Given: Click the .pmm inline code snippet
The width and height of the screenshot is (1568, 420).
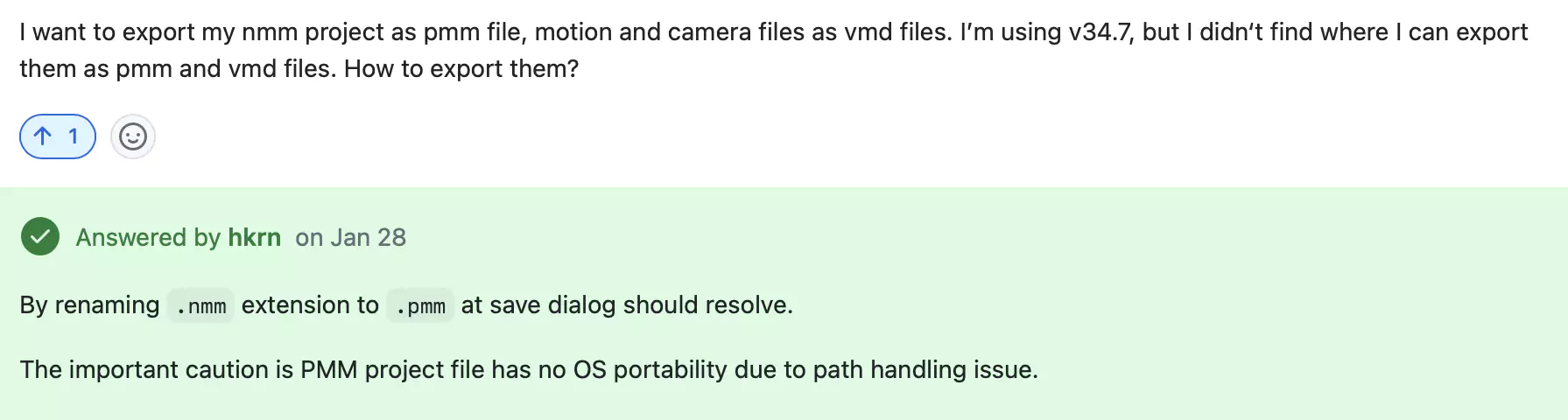Looking at the screenshot, I should 420,305.
